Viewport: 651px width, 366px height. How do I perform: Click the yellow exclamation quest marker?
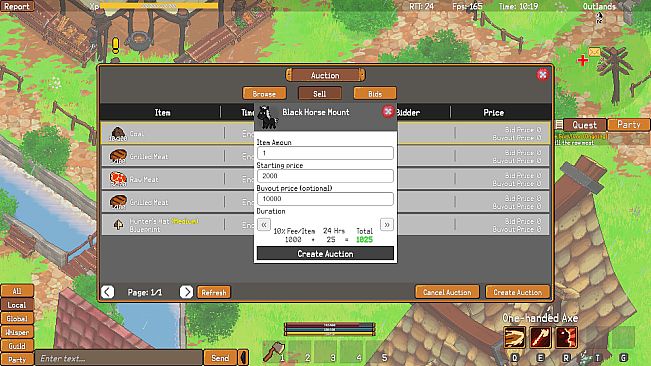115,46
